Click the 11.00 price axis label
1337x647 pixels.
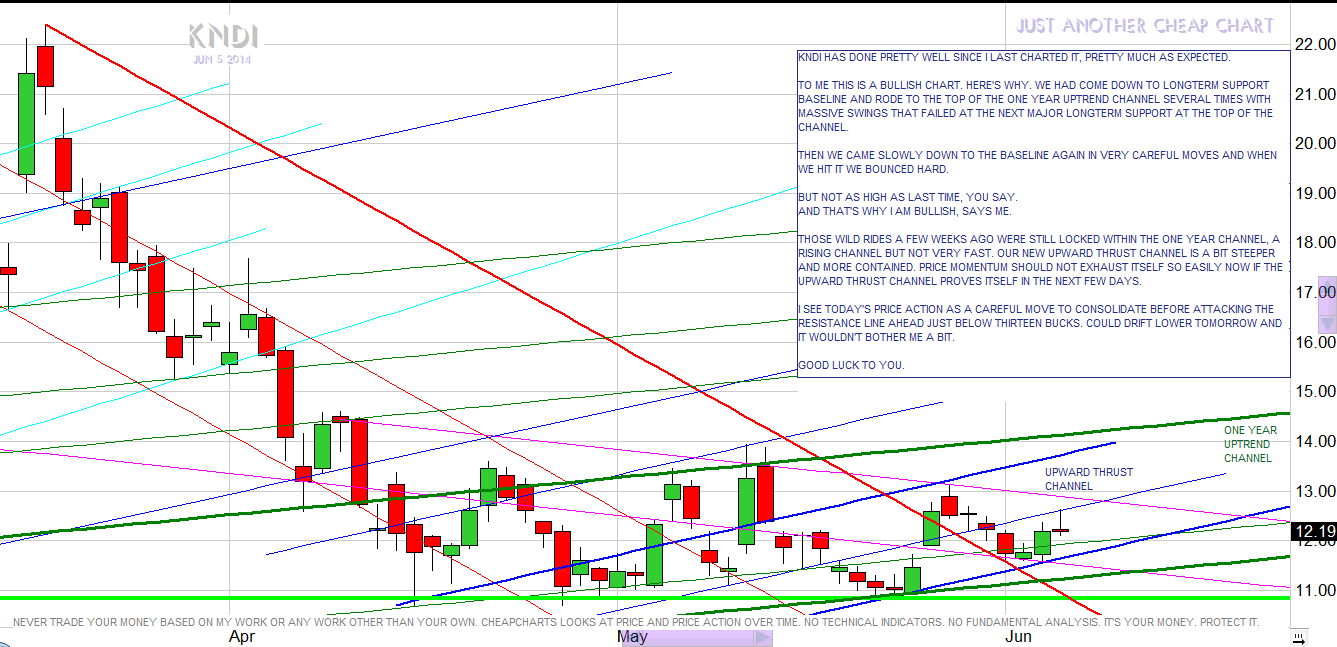point(1315,590)
